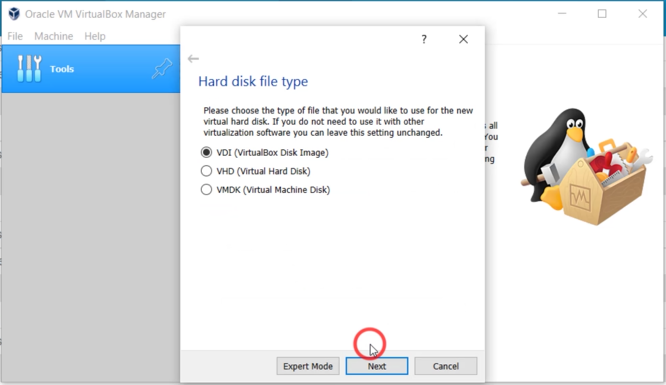Switch to Expert Mode
666x385 pixels.
pos(308,366)
